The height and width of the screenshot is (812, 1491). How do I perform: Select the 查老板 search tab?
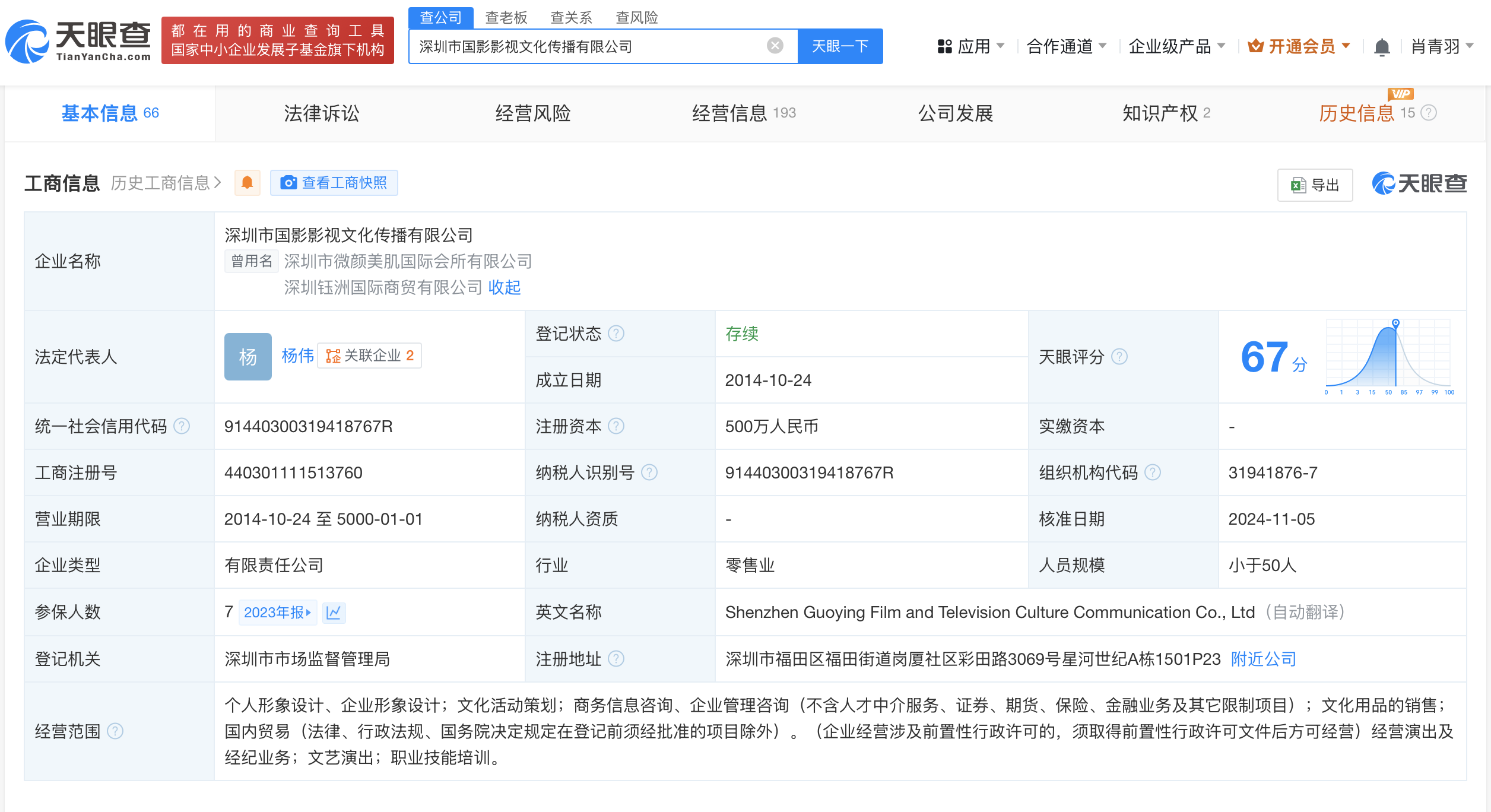[x=506, y=17]
